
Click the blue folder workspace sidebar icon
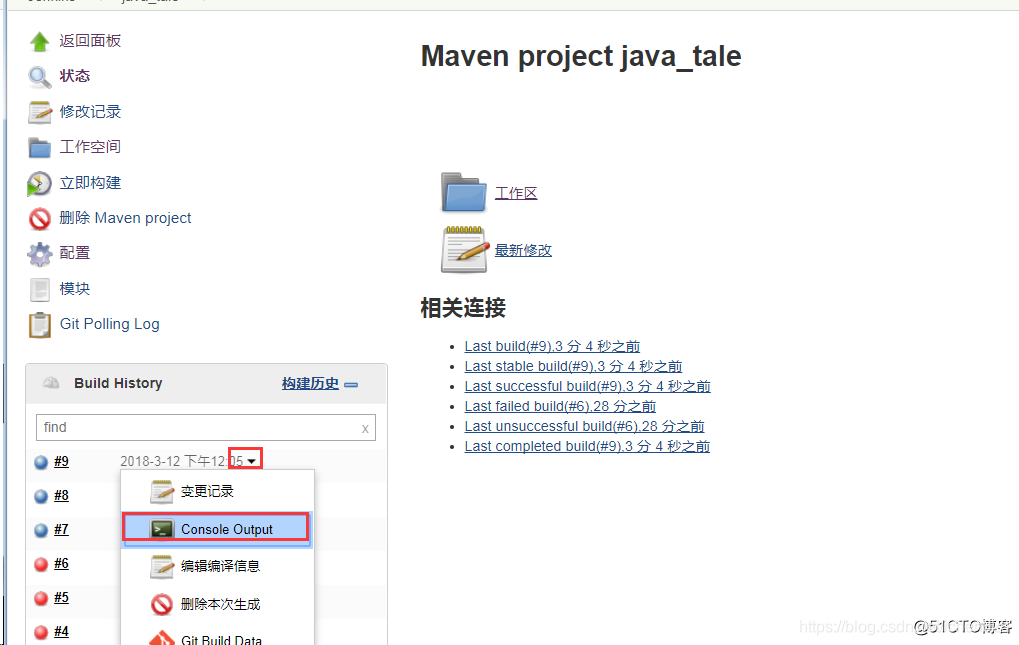(x=40, y=147)
